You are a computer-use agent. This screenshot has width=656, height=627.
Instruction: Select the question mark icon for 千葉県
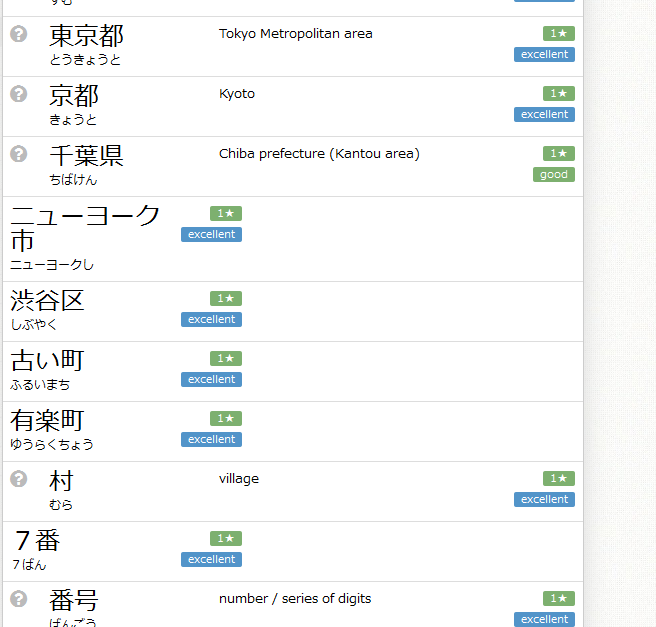(18, 154)
